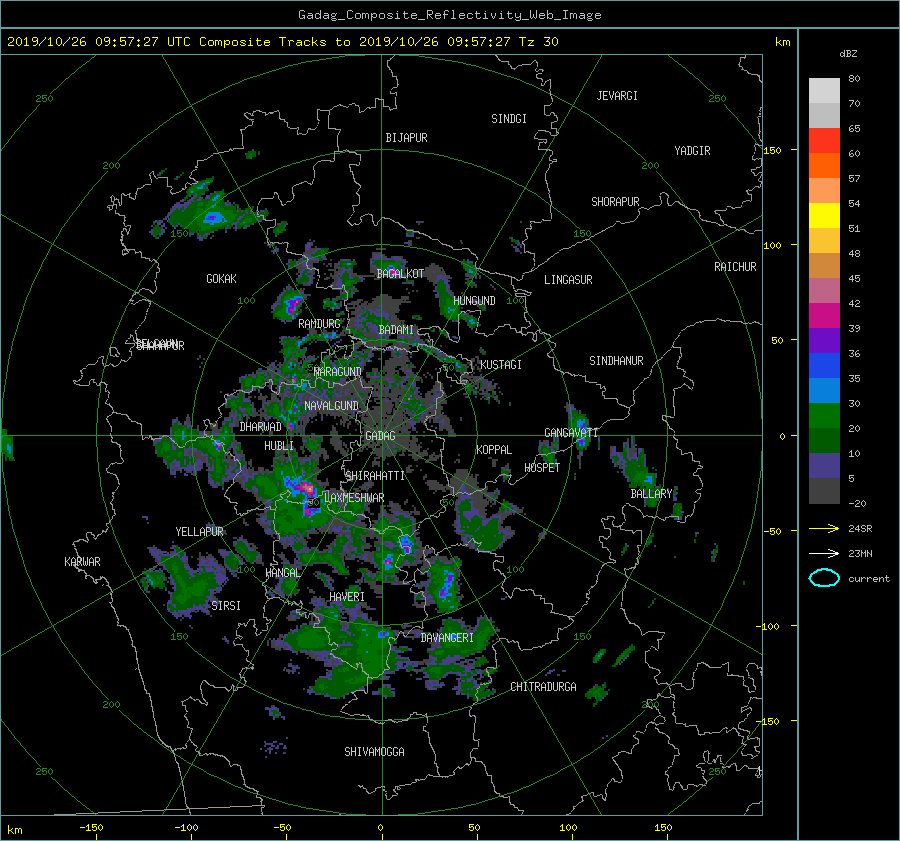Click the NARAGUND city label
This screenshot has width=900, height=841.
pos(338,372)
